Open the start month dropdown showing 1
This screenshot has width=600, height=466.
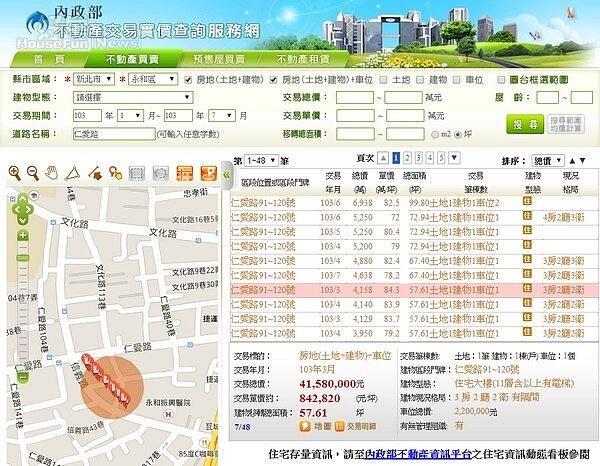click(x=130, y=116)
